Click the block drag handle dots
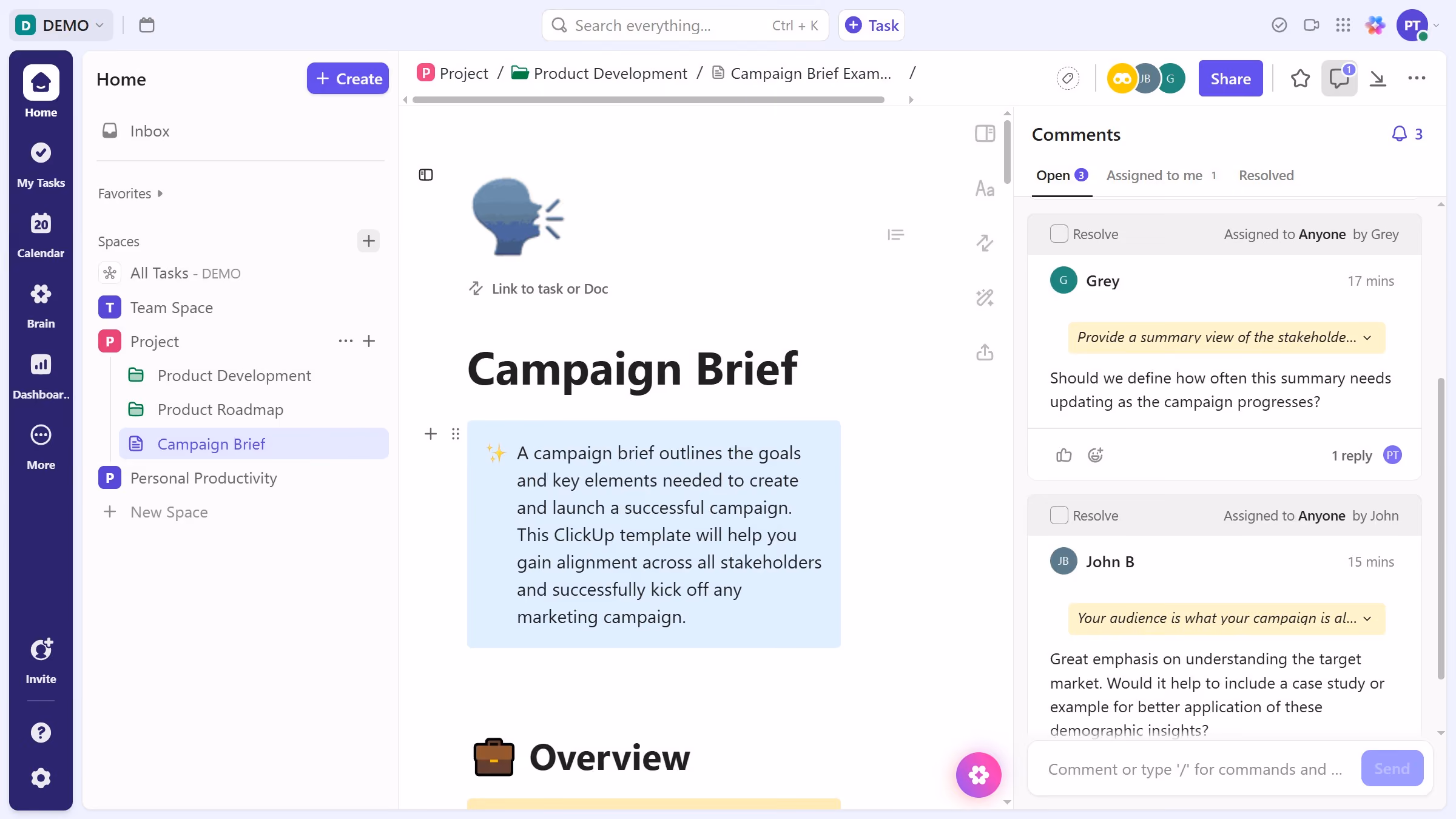This screenshot has height=819, width=1456. coord(456,434)
